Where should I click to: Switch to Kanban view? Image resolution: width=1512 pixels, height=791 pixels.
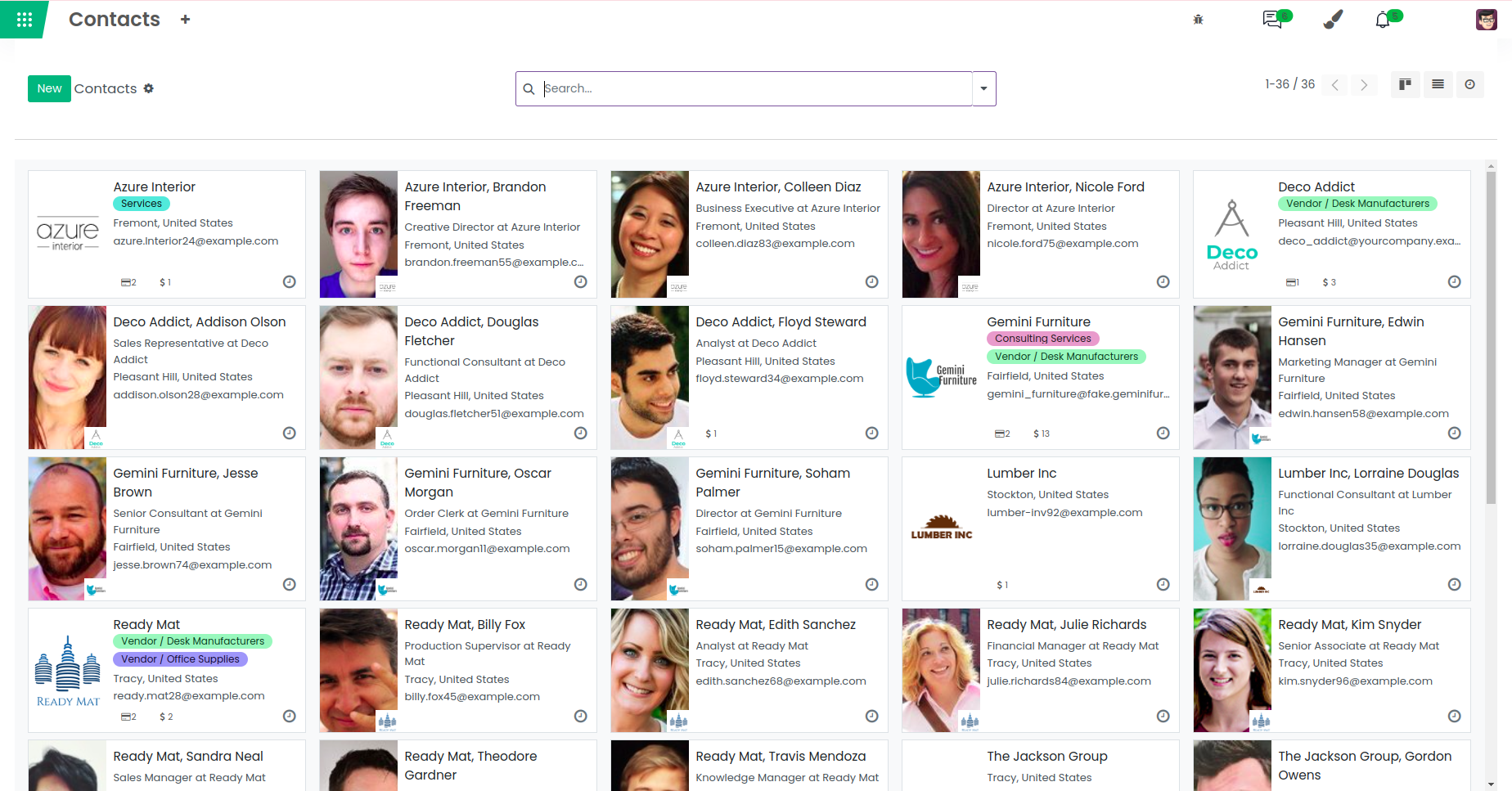(1406, 84)
